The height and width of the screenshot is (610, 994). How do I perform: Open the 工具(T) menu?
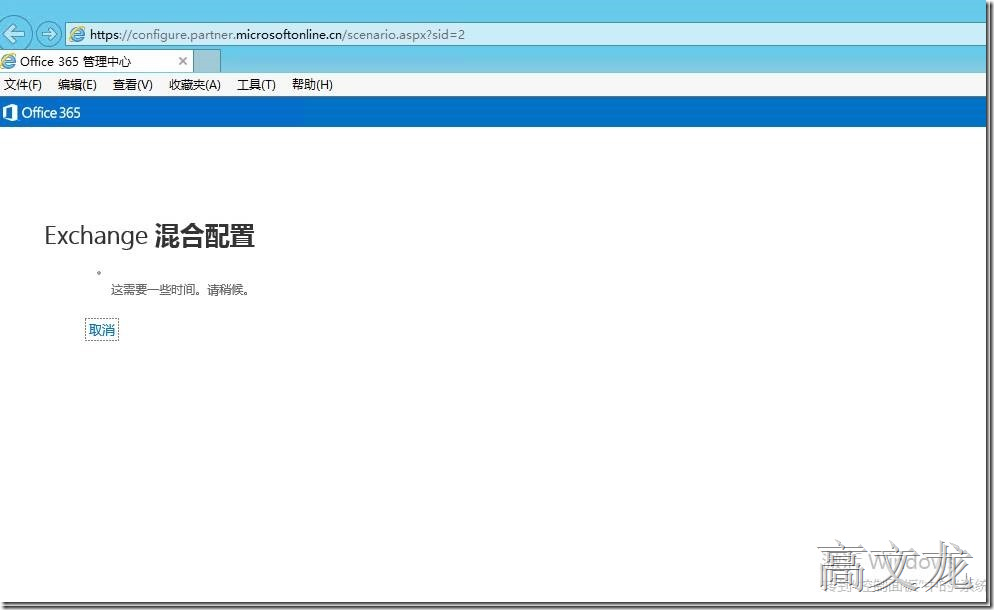click(x=256, y=84)
